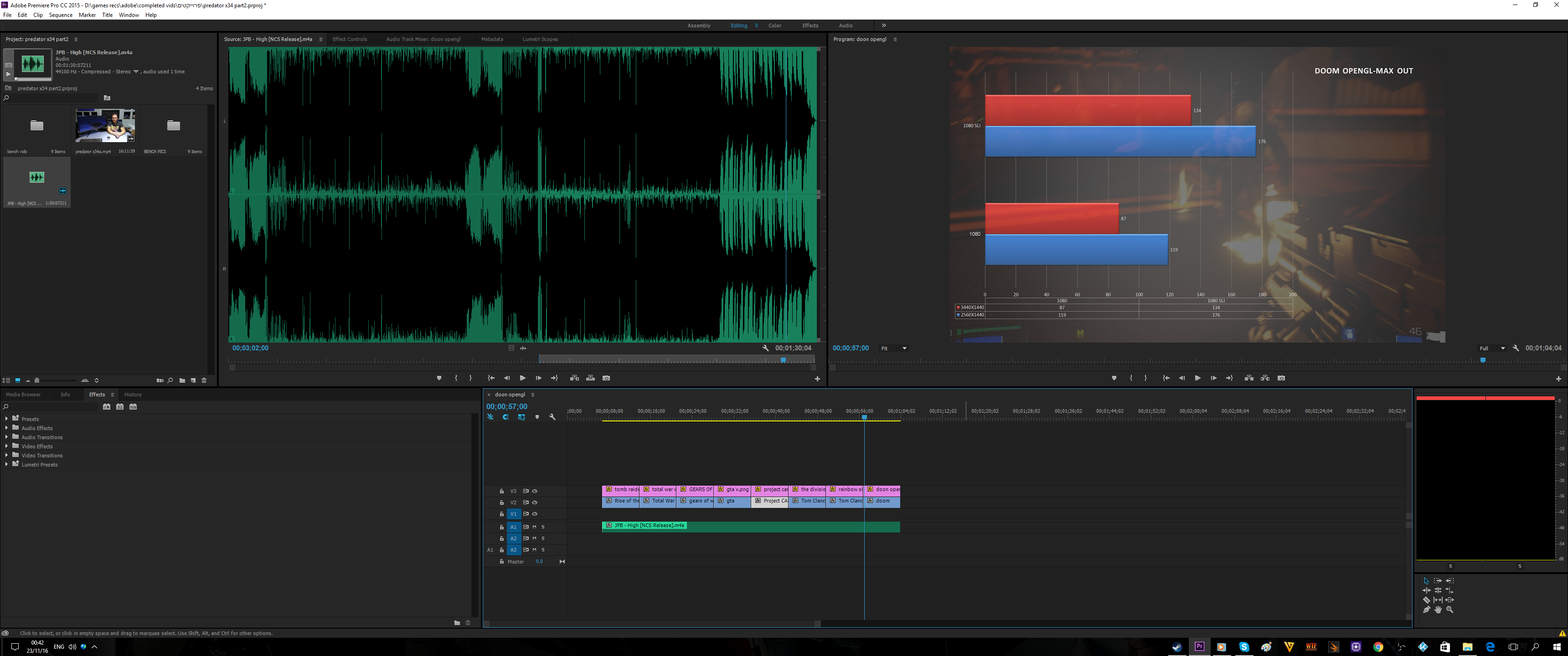
Task: Toggle nest sequences insert mode
Action: [490, 417]
